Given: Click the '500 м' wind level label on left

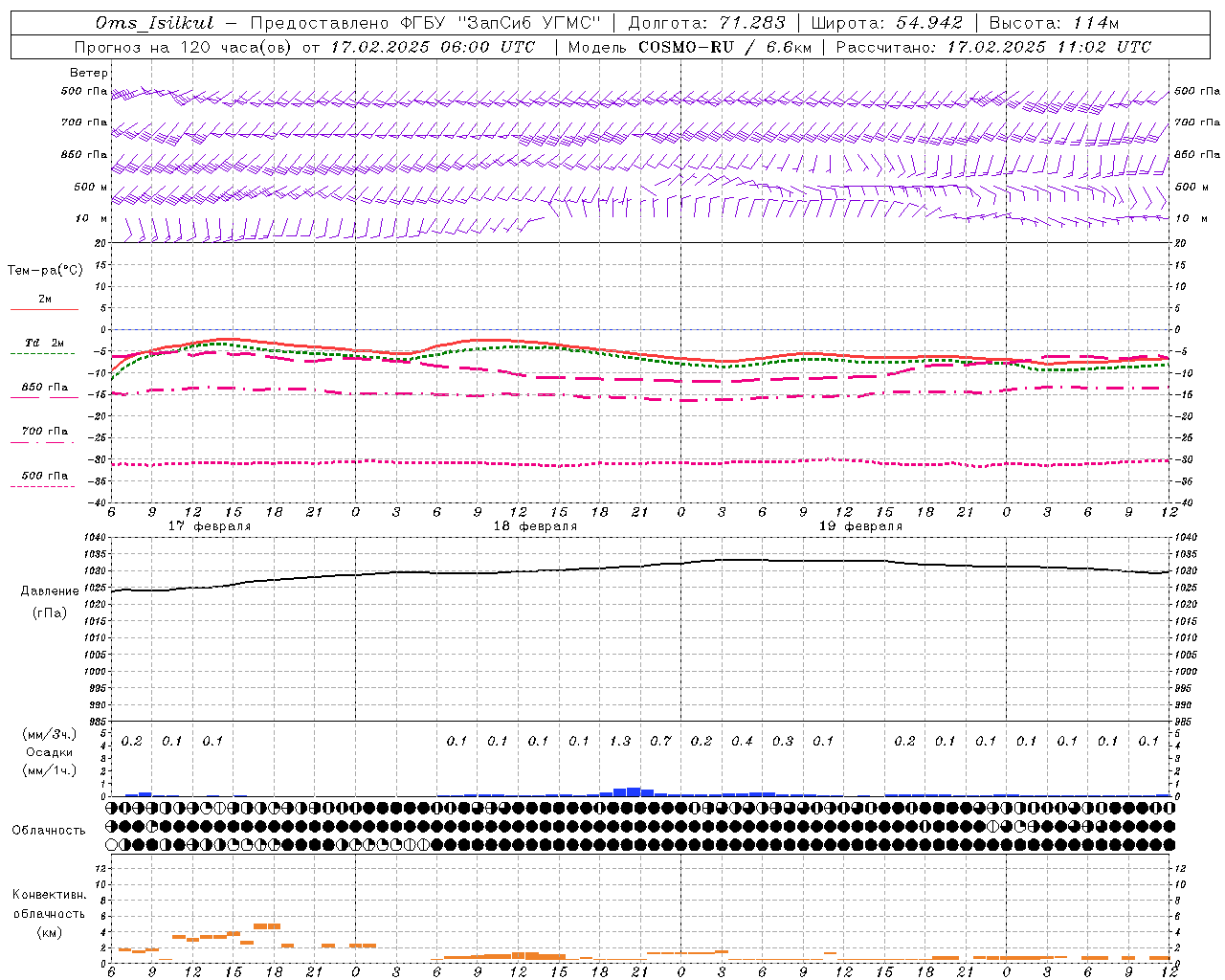Looking at the screenshot, I should point(91,187).
